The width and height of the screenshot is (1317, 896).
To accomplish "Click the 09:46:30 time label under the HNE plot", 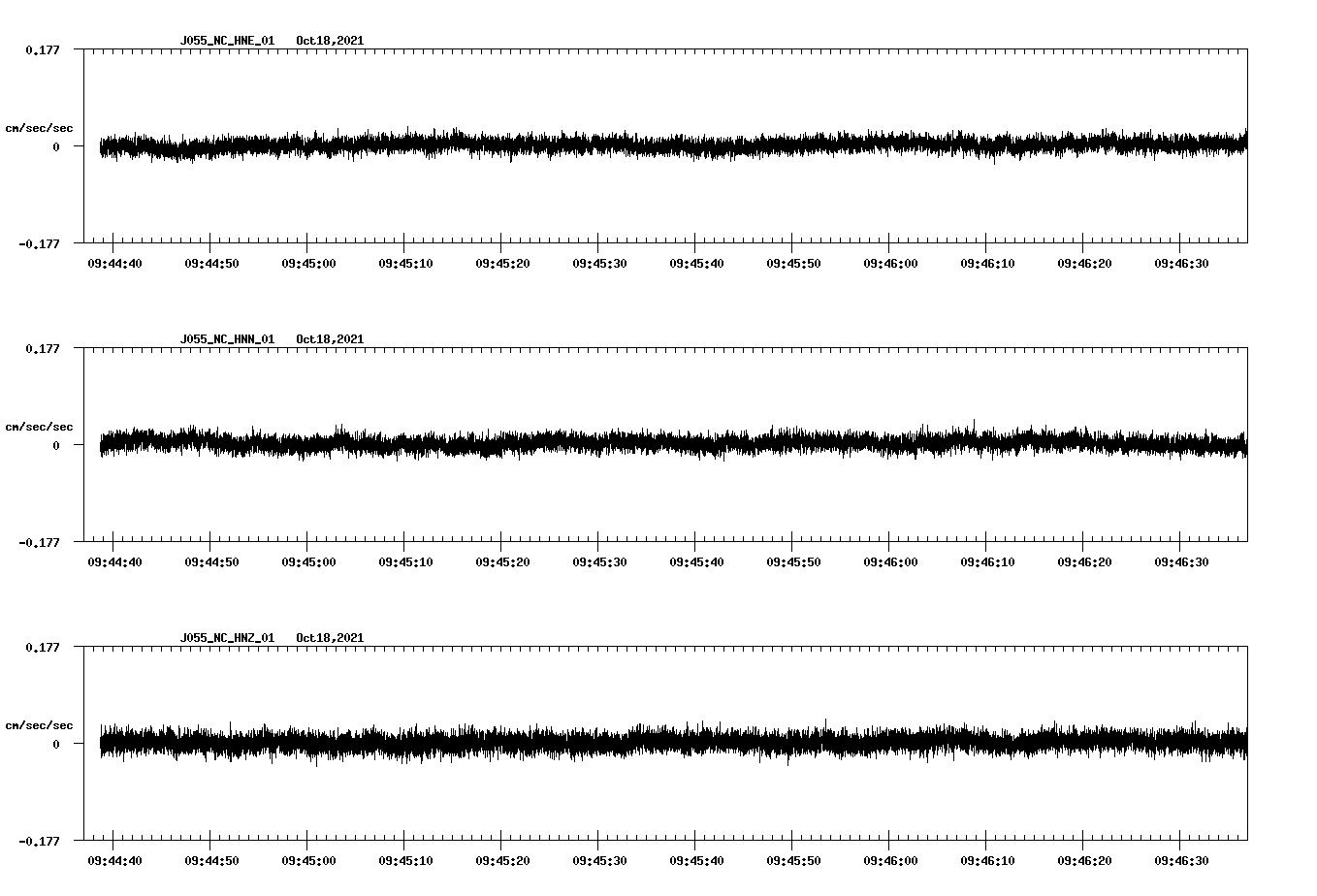I will 1181,263.
